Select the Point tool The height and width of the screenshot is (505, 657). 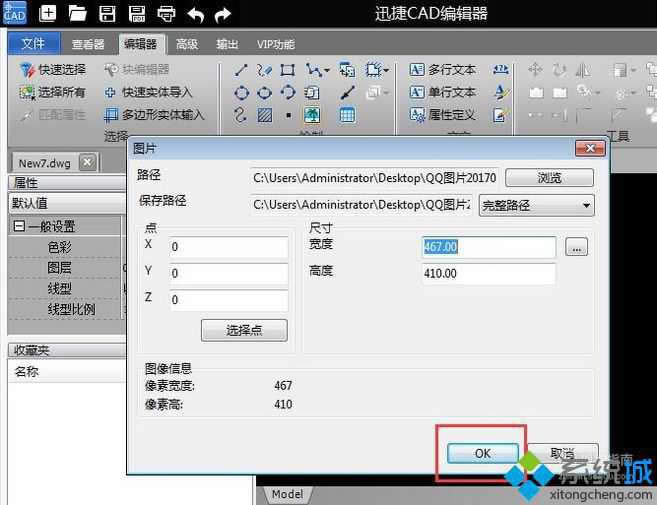click(288, 115)
